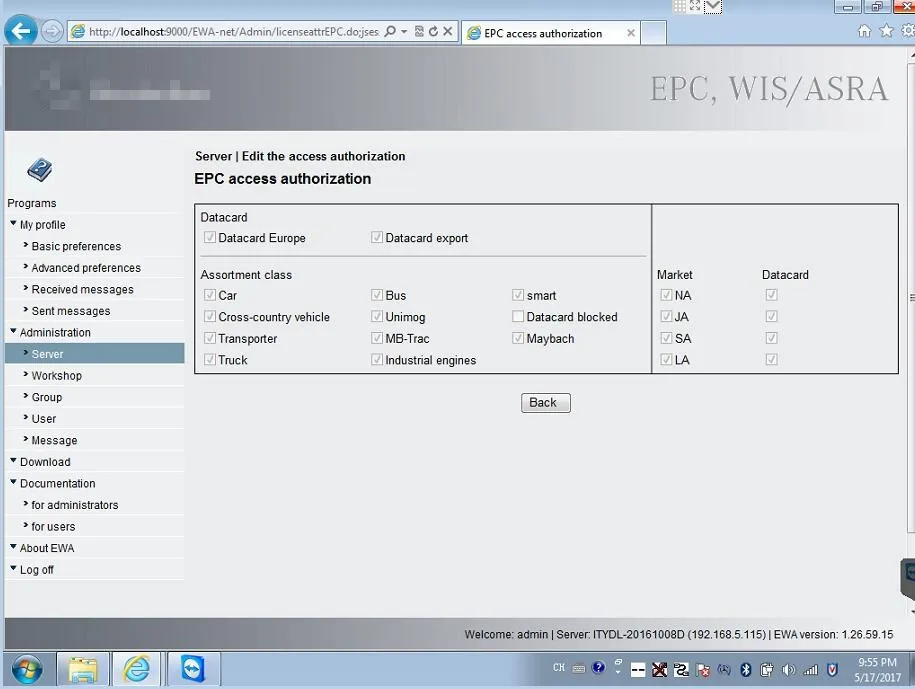915x689 pixels.
Task: Toggle the Datacard export checkbox
Action: pos(377,237)
